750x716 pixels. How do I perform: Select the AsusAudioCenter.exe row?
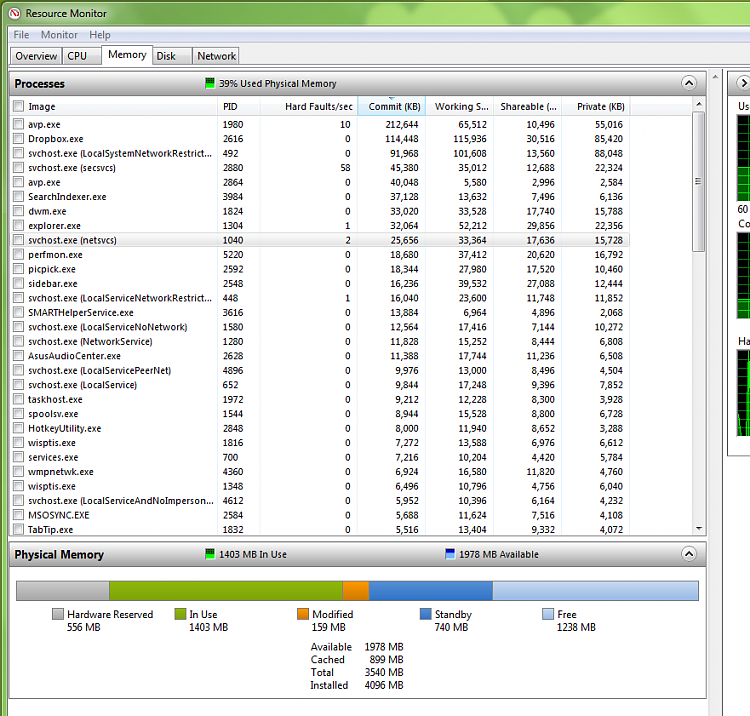320,356
